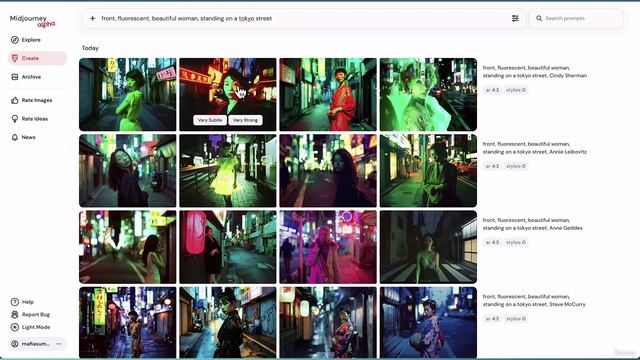Click ar 4:3 tag in Anne Geddes row
The width and height of the screenshot is (640, 360).
pyautogui.click(x=492, y=242)
